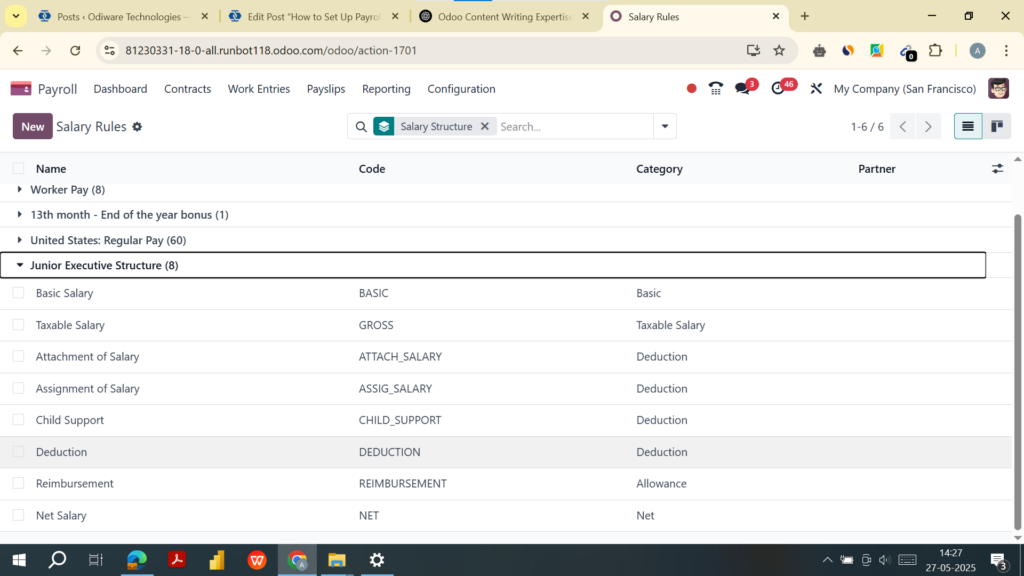Remove the Salary Structure search filter
This screenshot has width=1024, height=576.
pyautogui.click(x=485, y=126)
